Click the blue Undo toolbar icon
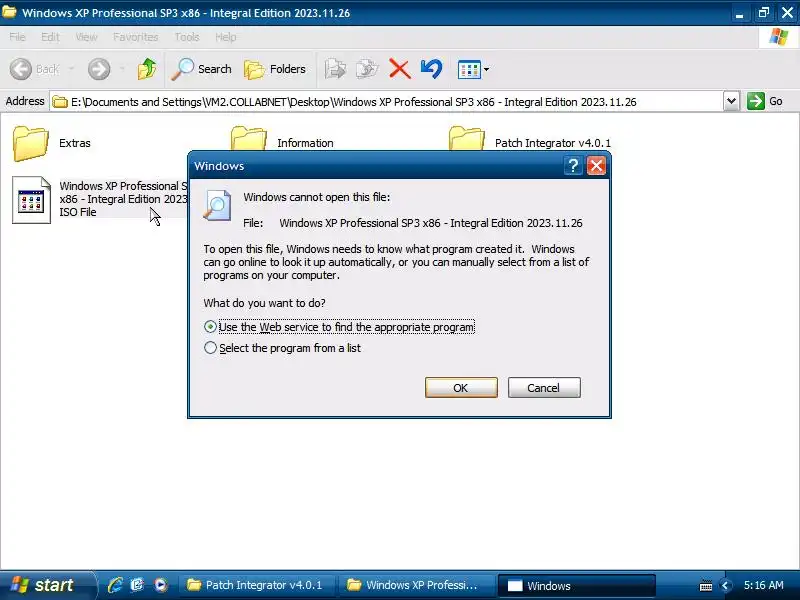The image size is (800, 600). (x=432, y=69)
